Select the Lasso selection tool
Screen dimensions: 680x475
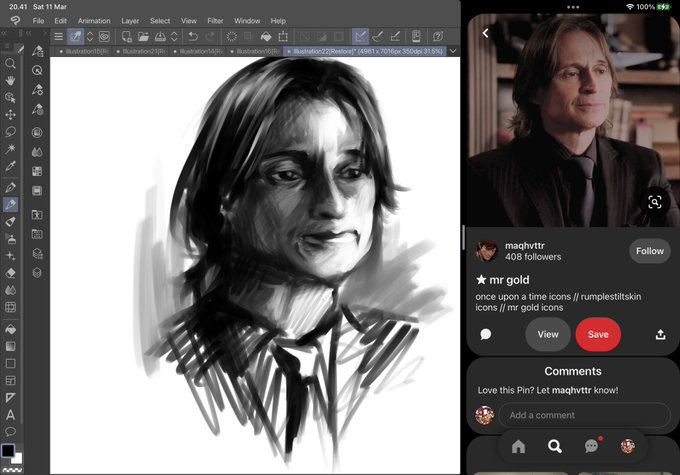pyautogui.click(x=10, y=132)
